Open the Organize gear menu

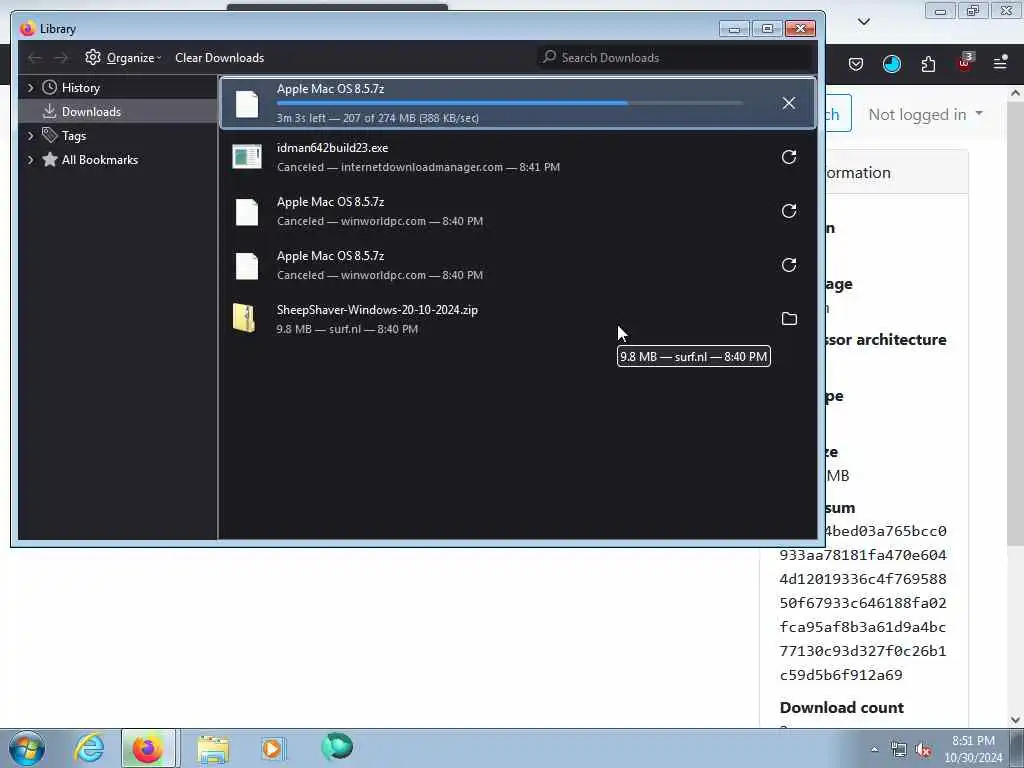click(x=123, y=57)
